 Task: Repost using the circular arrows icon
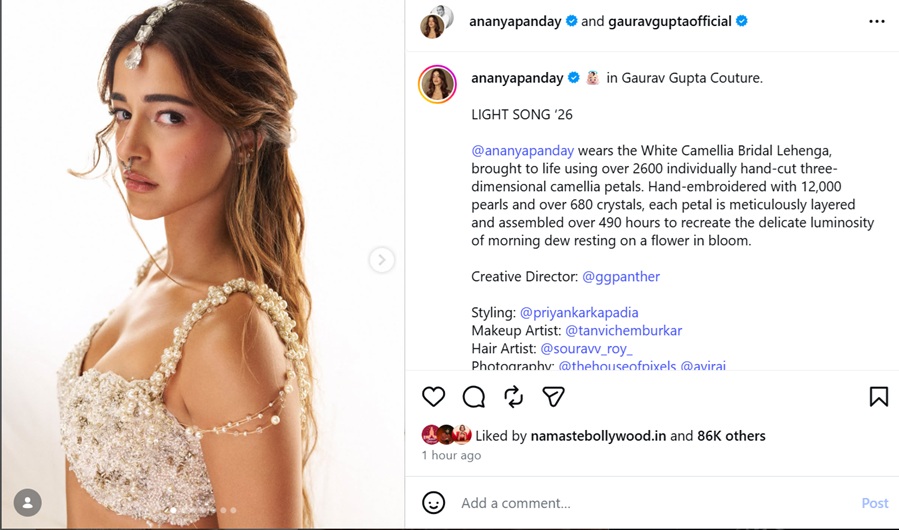click(514, 397)
